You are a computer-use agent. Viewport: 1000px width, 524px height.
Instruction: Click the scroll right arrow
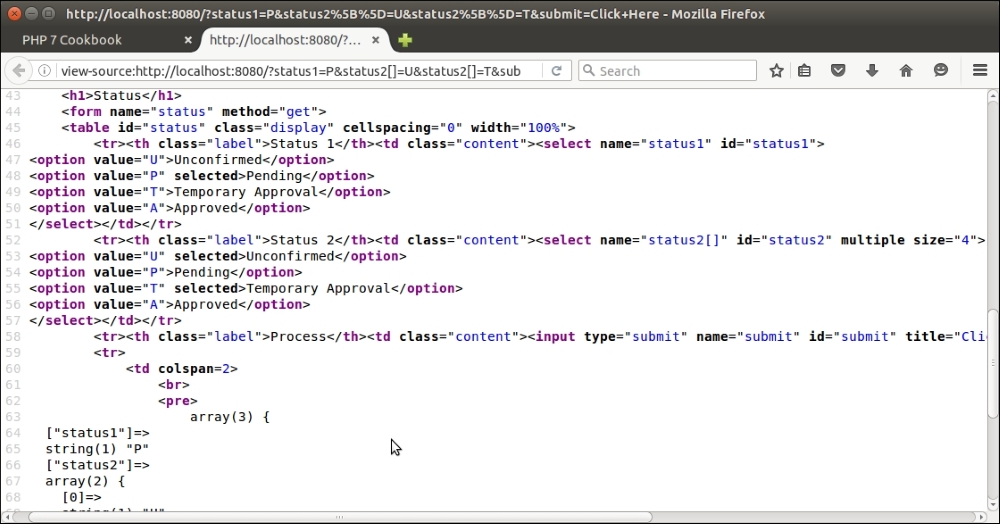tap(981, 517)
